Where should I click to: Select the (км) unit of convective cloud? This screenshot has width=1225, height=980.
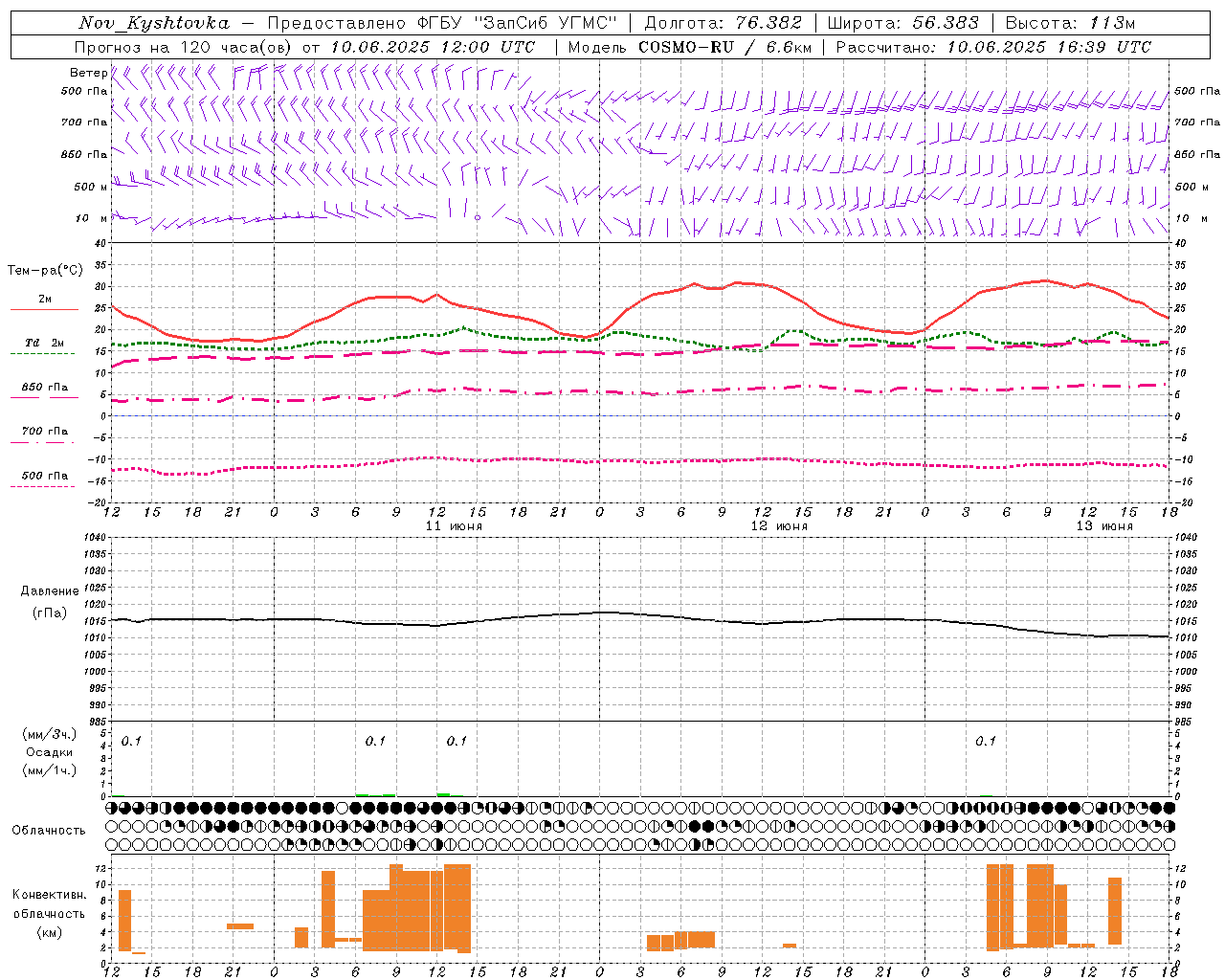pyautogui.click(x=50, y=932)
